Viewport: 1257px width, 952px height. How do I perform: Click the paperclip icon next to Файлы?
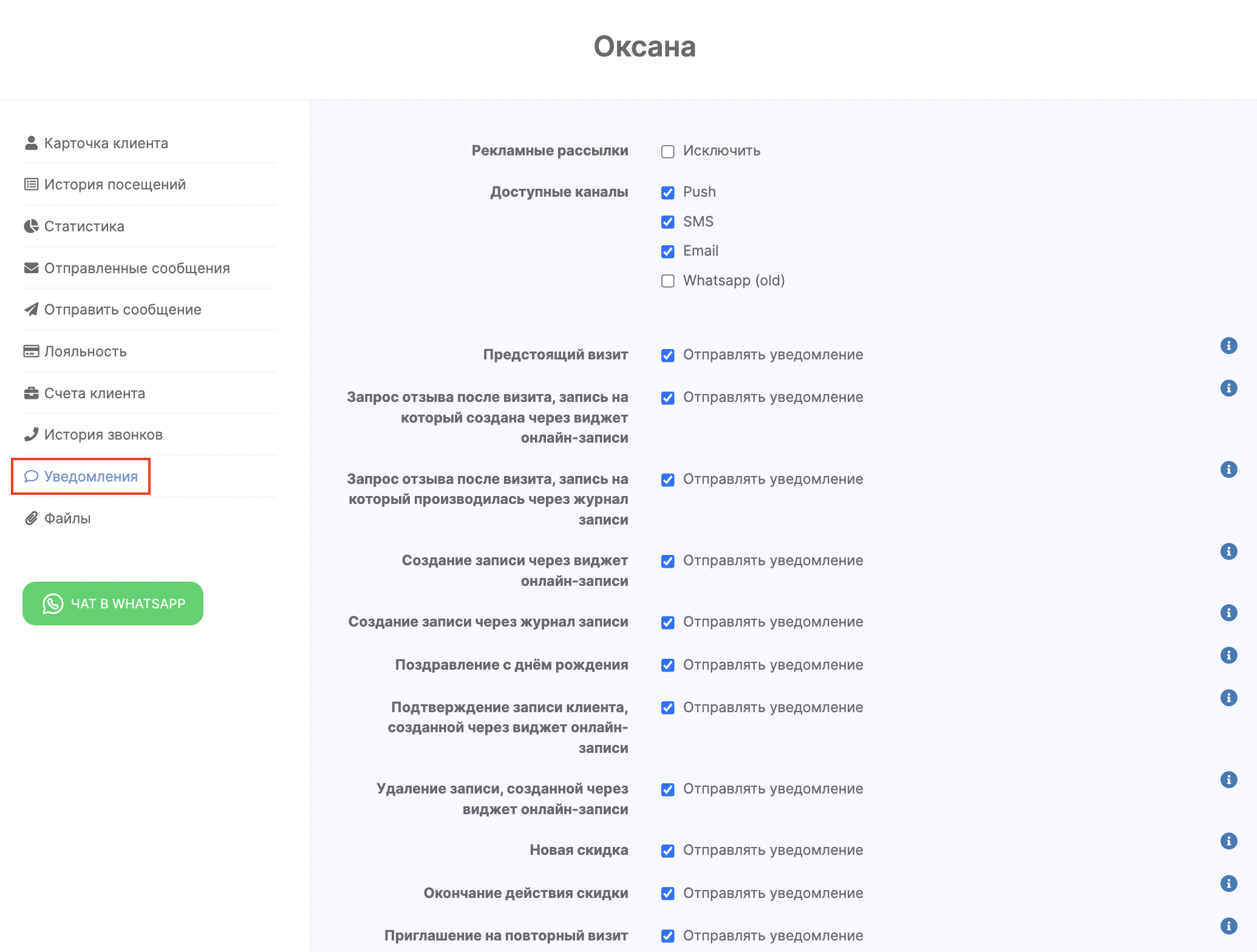pyautogui.click(x=31, y=518)
